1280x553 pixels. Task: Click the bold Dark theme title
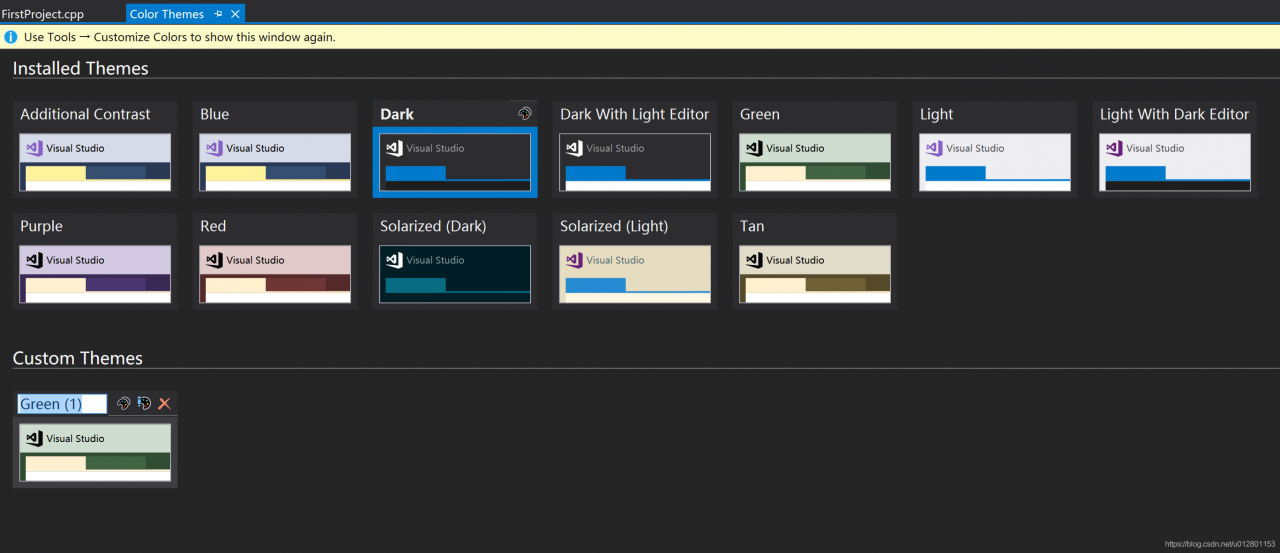[x=397, y=114]
